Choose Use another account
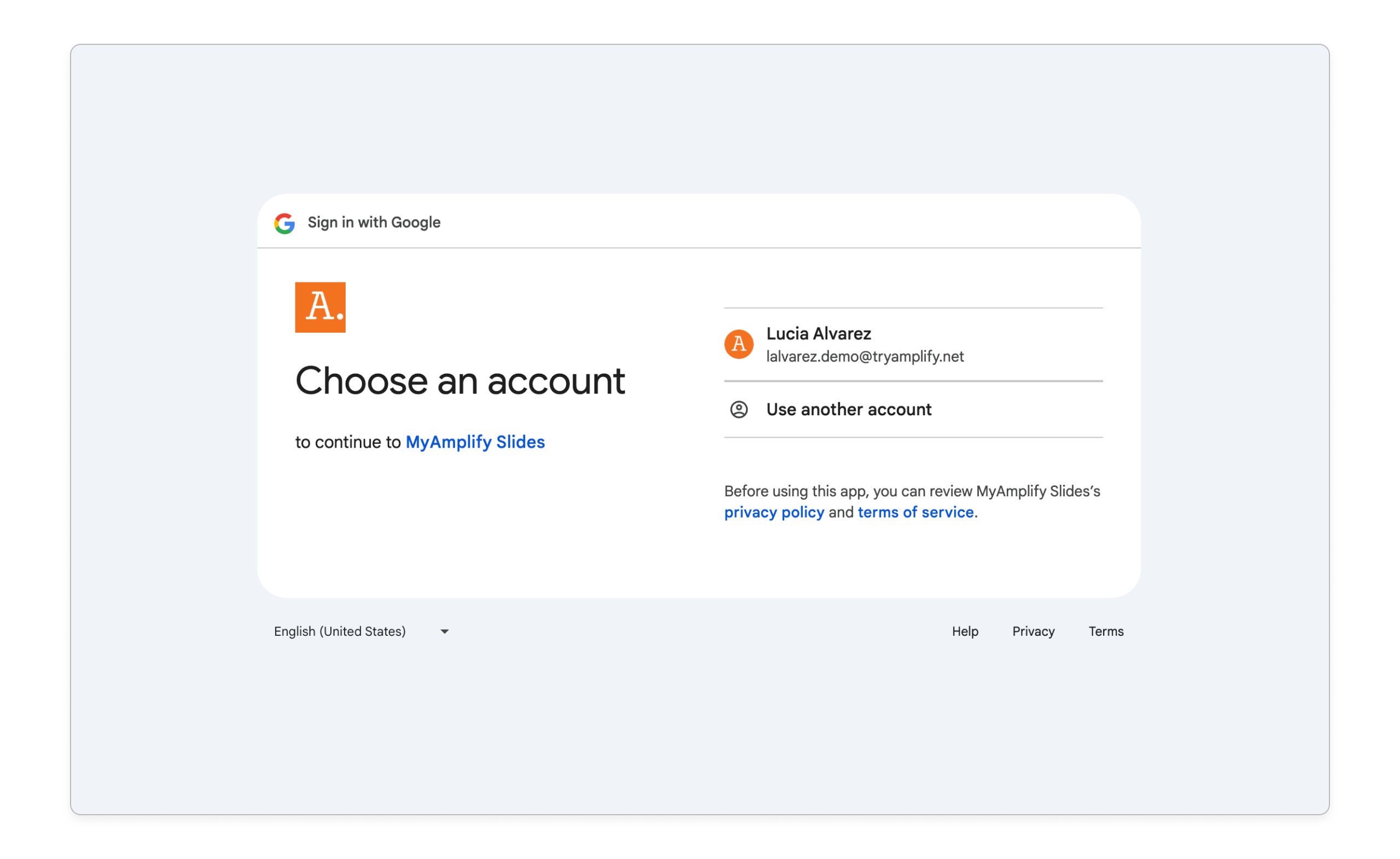Screen dimensions: 1400x859 849,409
